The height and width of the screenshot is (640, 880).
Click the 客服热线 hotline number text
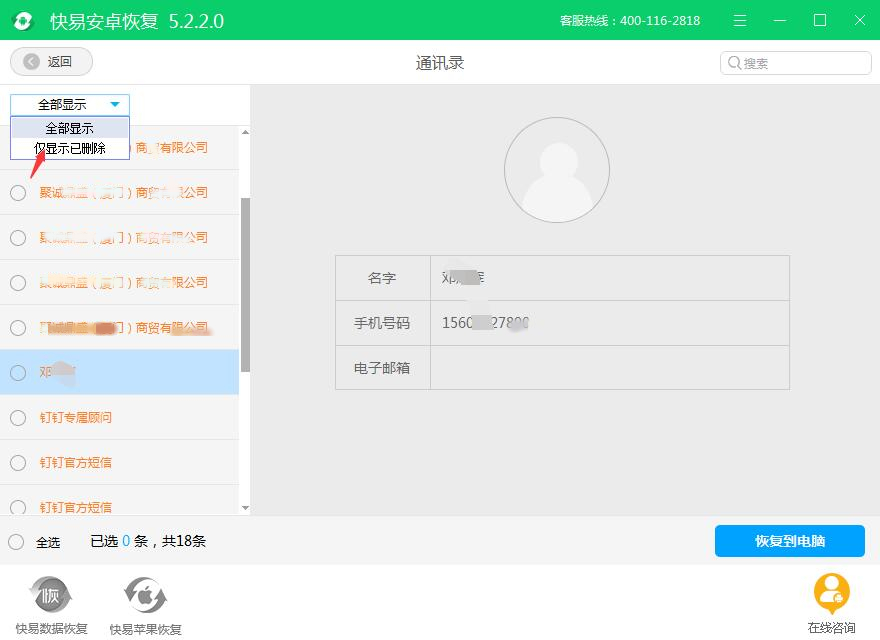tap(631, 20)
